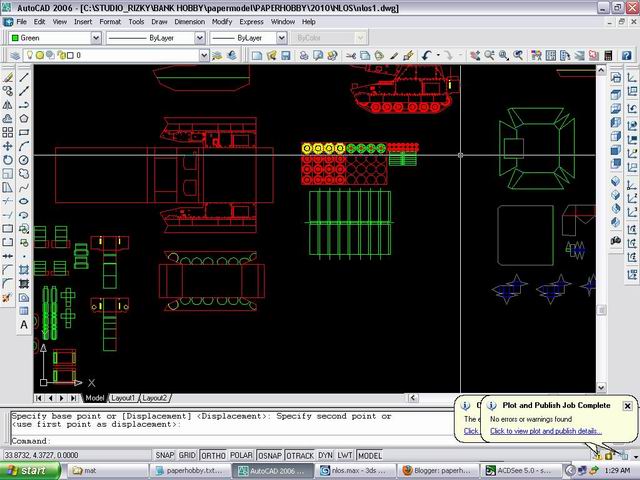
Task: Open the Dimension menu
Action: coord(189,22)
